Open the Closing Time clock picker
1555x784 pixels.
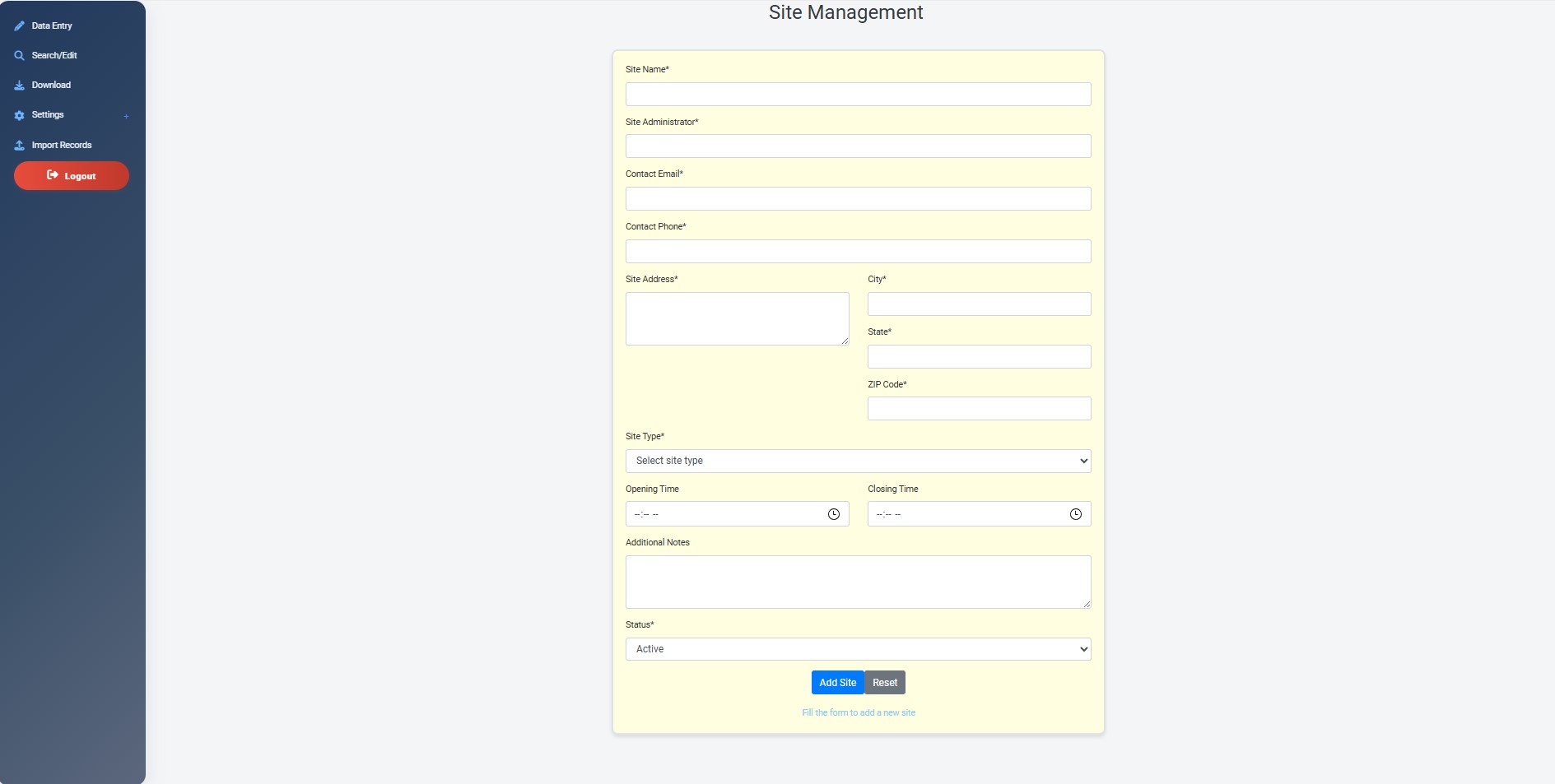point(1075,514)
